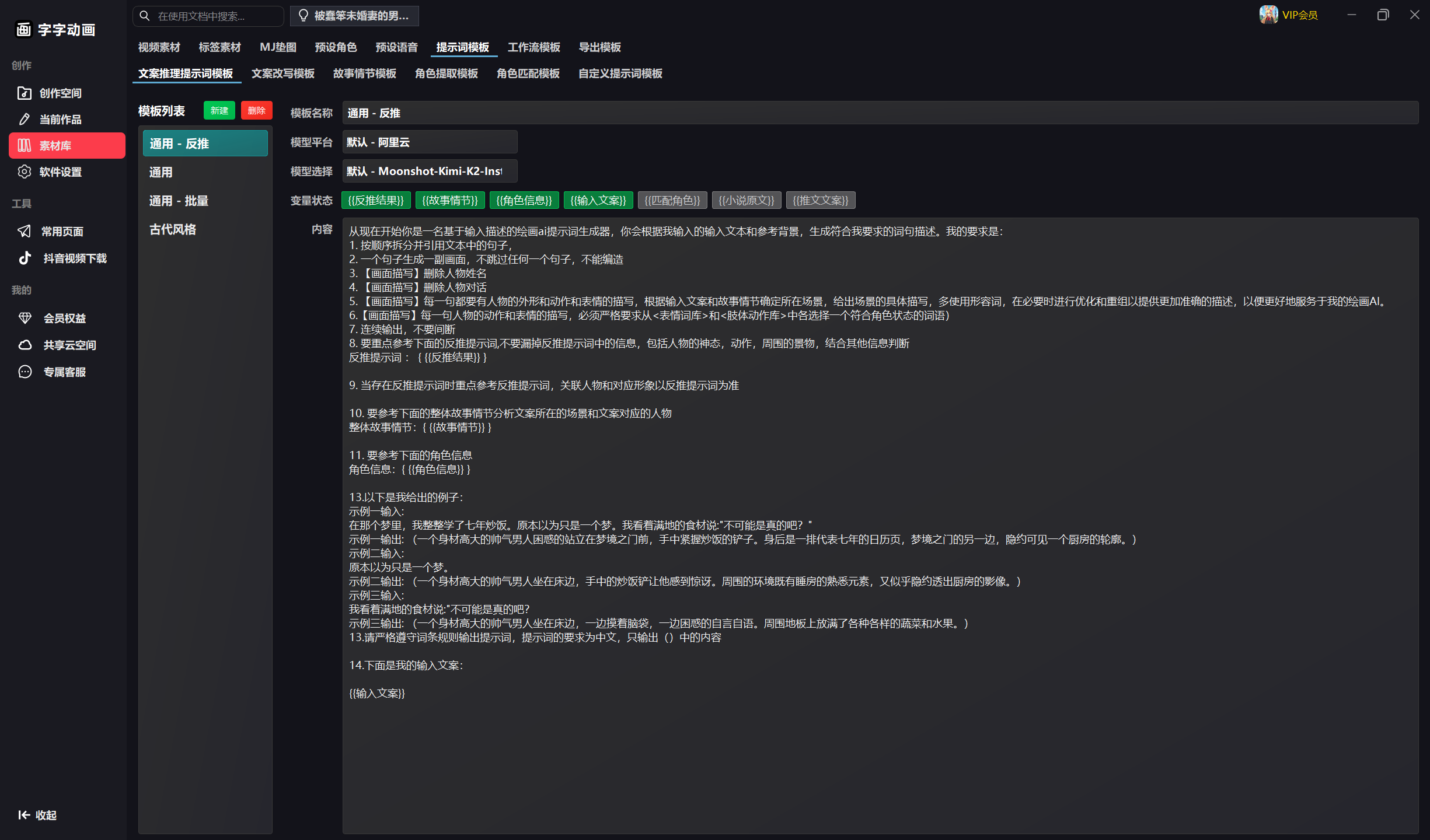Open the 素材库 material library icon
This screenshot has width=1430, height=840.
click(x=24, y=145)
